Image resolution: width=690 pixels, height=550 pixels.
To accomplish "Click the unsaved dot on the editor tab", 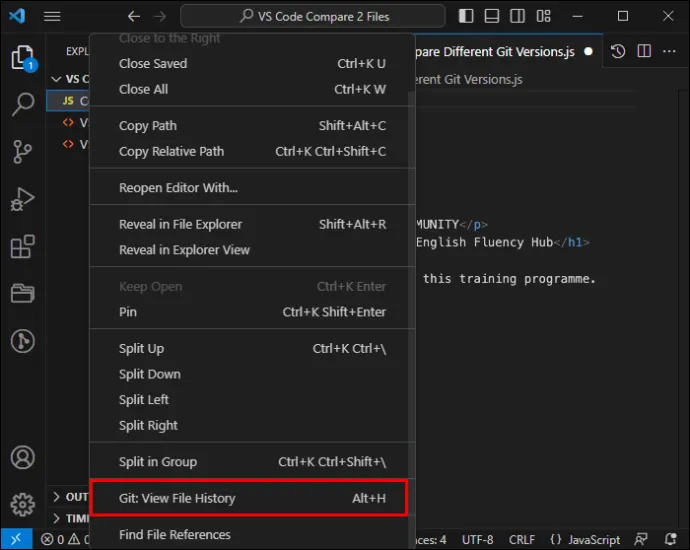I will [x=588, y=51].
